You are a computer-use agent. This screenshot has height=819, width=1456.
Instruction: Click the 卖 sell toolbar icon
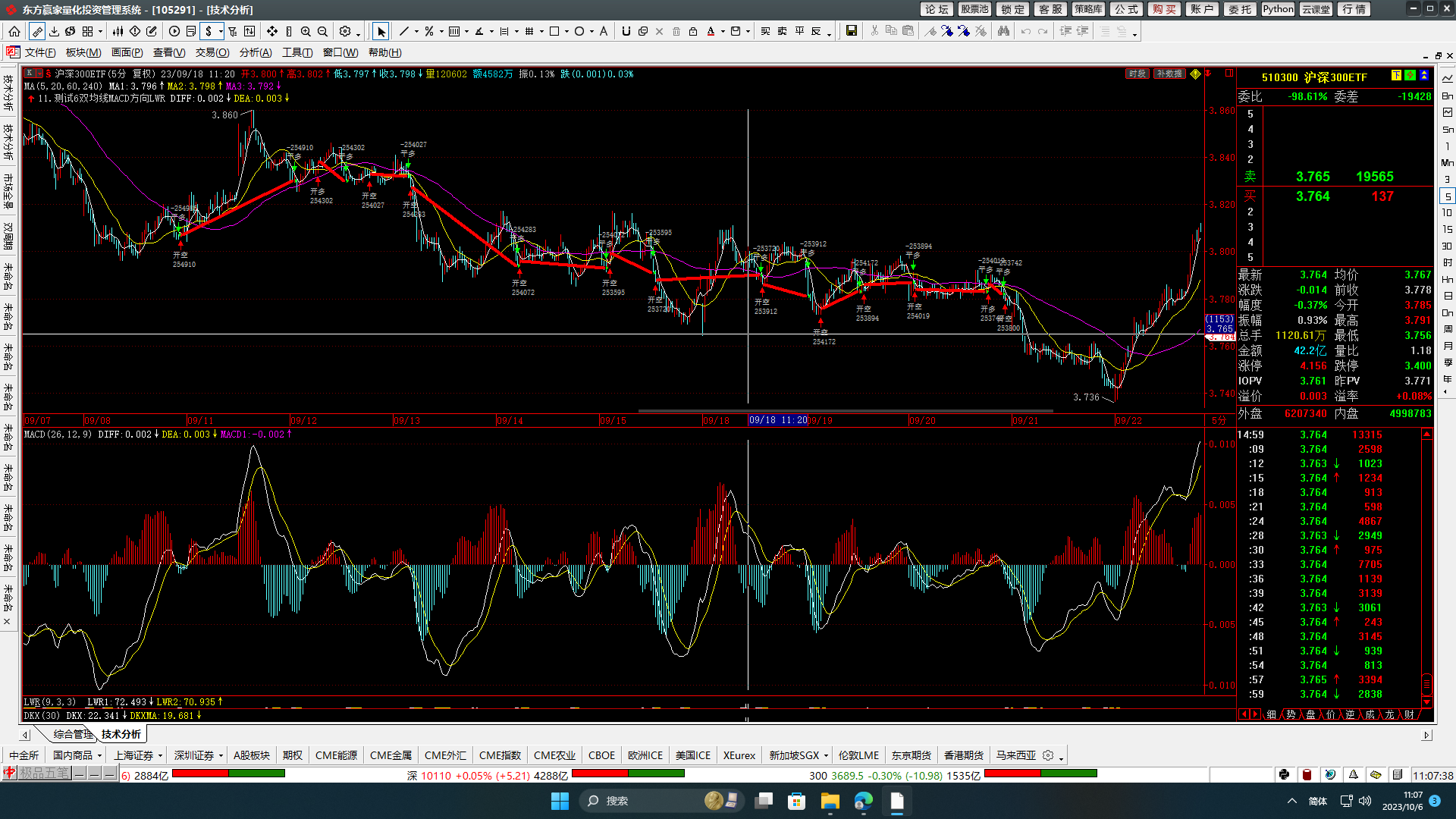click(782, 31)
